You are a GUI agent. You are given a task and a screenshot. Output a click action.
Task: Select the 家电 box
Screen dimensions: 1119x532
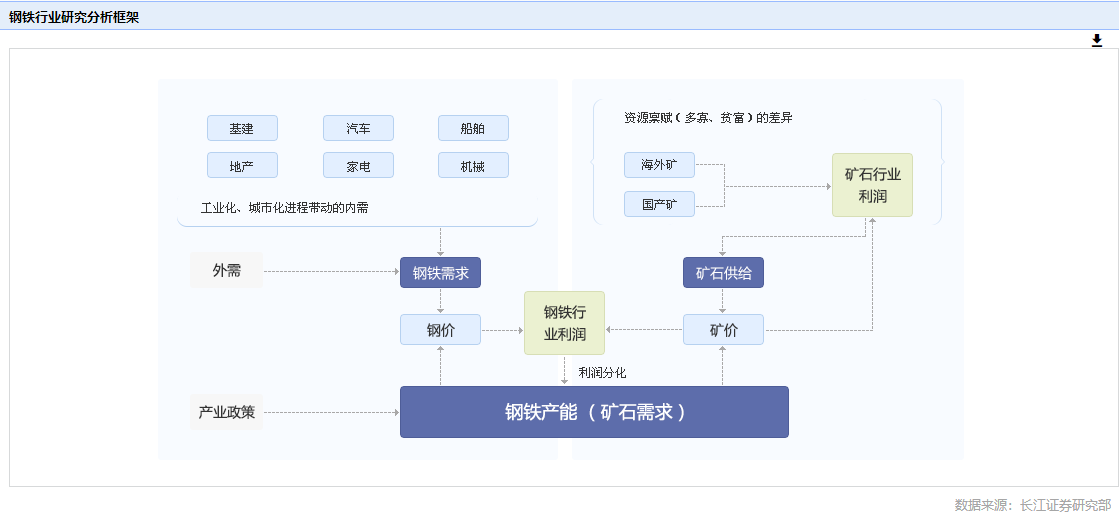[358, 166]
